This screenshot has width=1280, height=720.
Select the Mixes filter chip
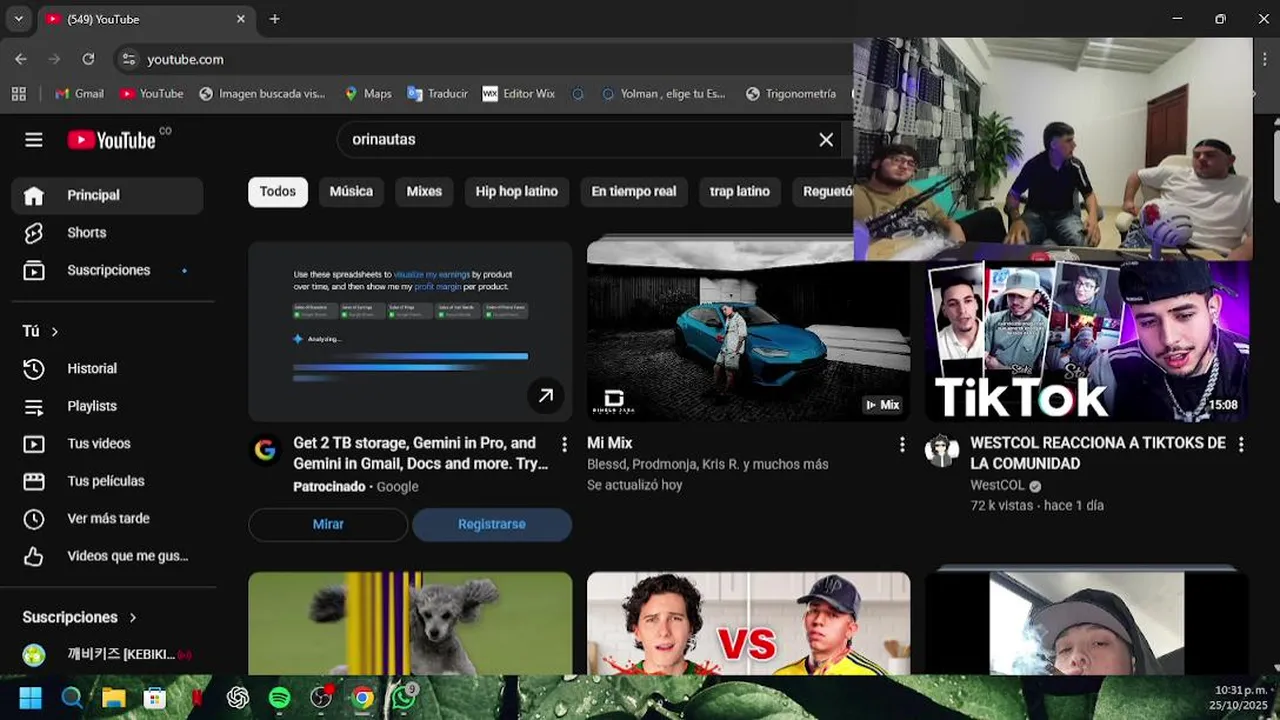point(424,191)
